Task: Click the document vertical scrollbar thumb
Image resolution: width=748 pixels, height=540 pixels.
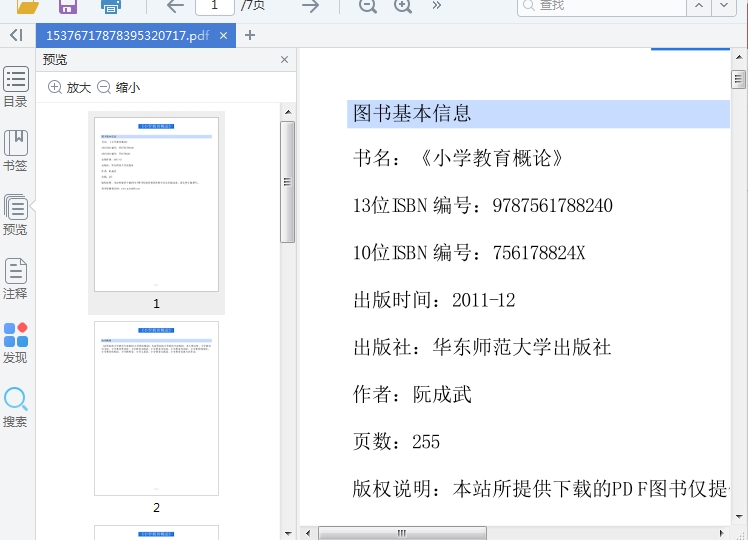Action: tap(739, 79)
